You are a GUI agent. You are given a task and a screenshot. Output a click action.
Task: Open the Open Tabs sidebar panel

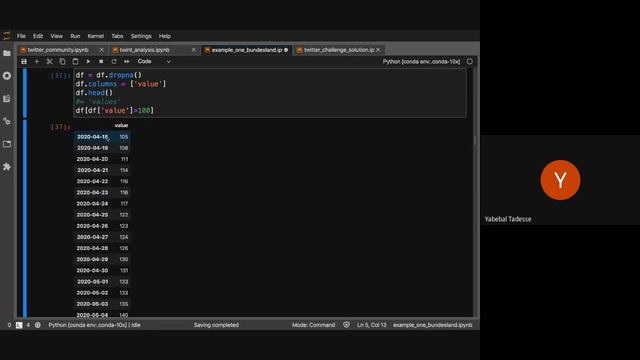click(7, 144)
